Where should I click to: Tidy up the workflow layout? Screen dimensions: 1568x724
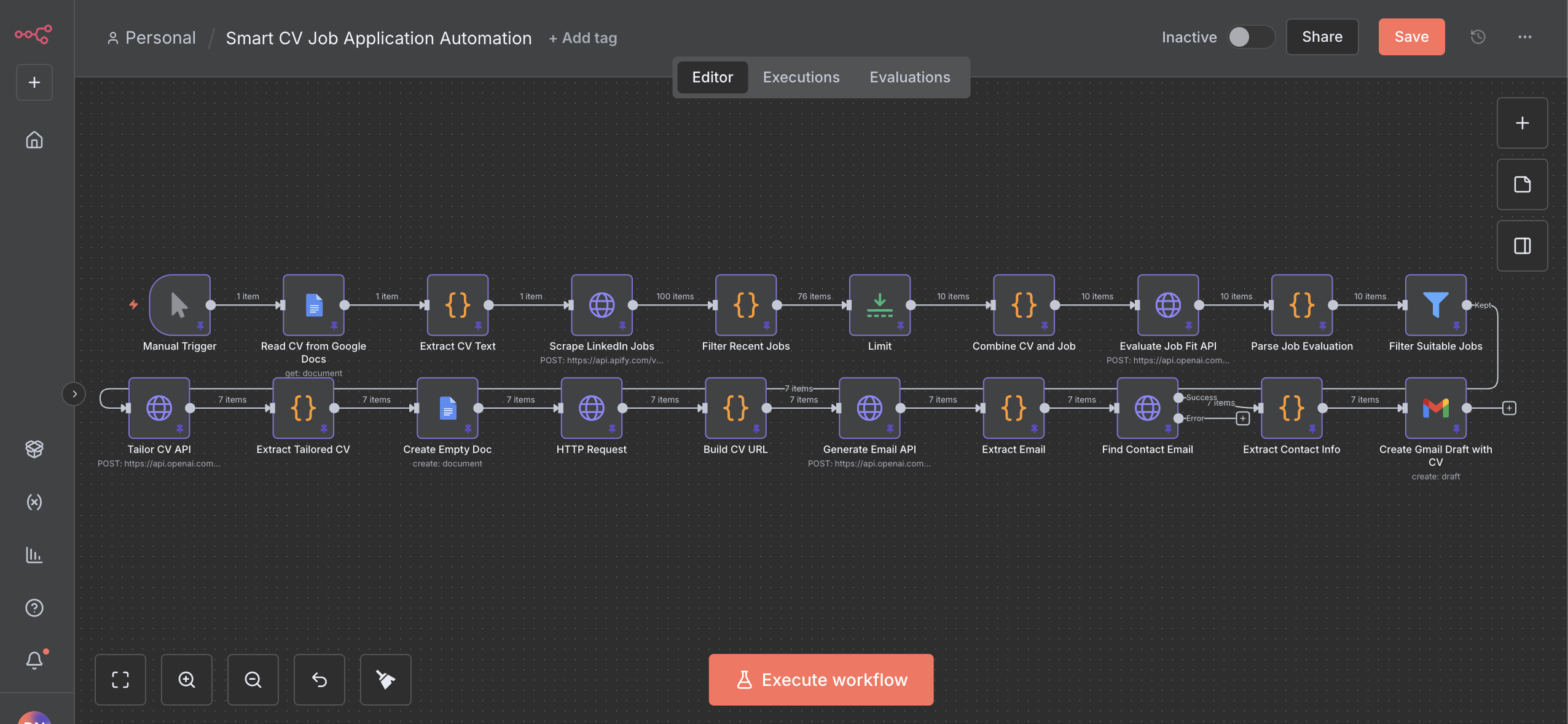coord(385,680)
